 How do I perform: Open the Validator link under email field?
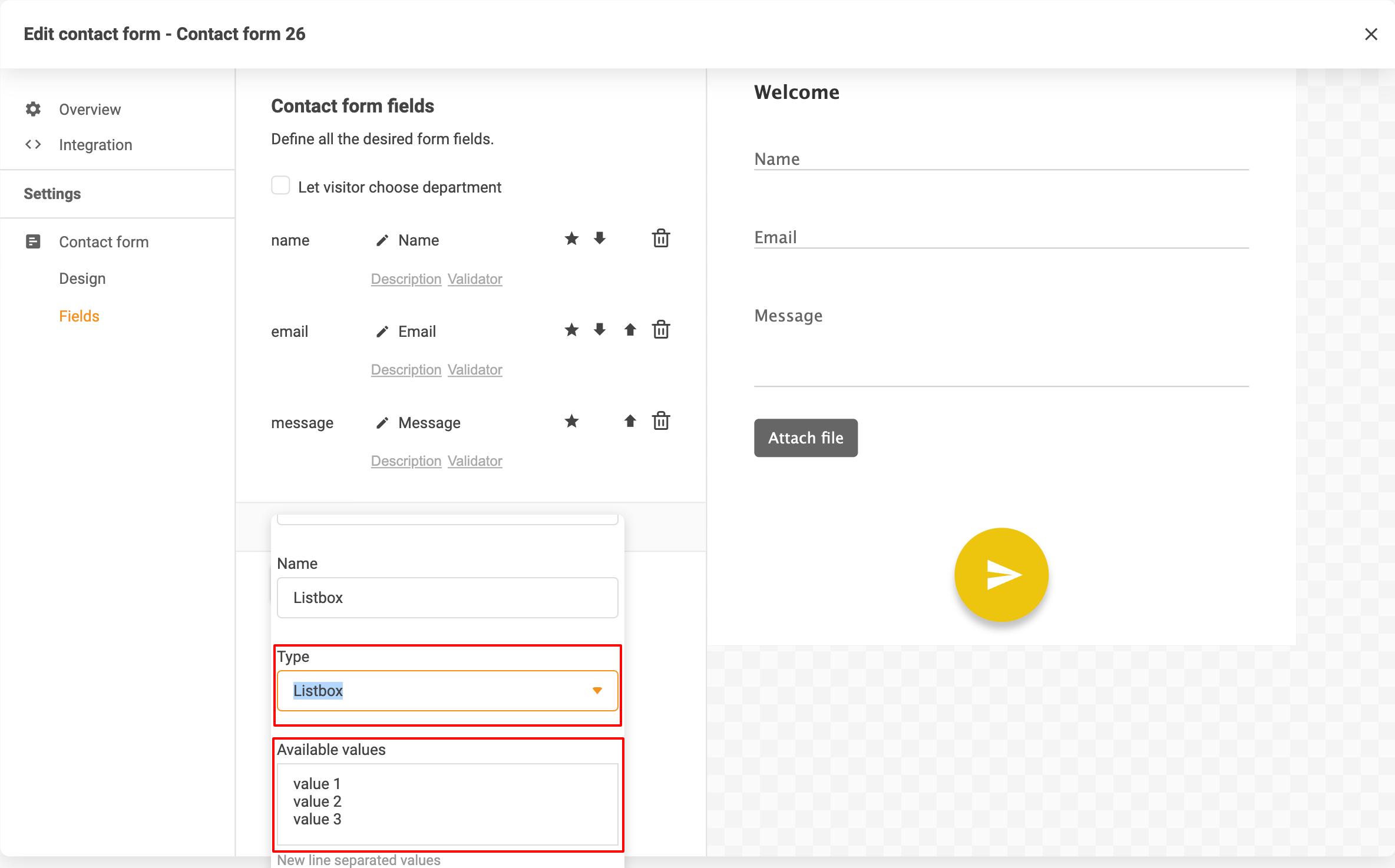pyautogui.click(x=474, y=370)
